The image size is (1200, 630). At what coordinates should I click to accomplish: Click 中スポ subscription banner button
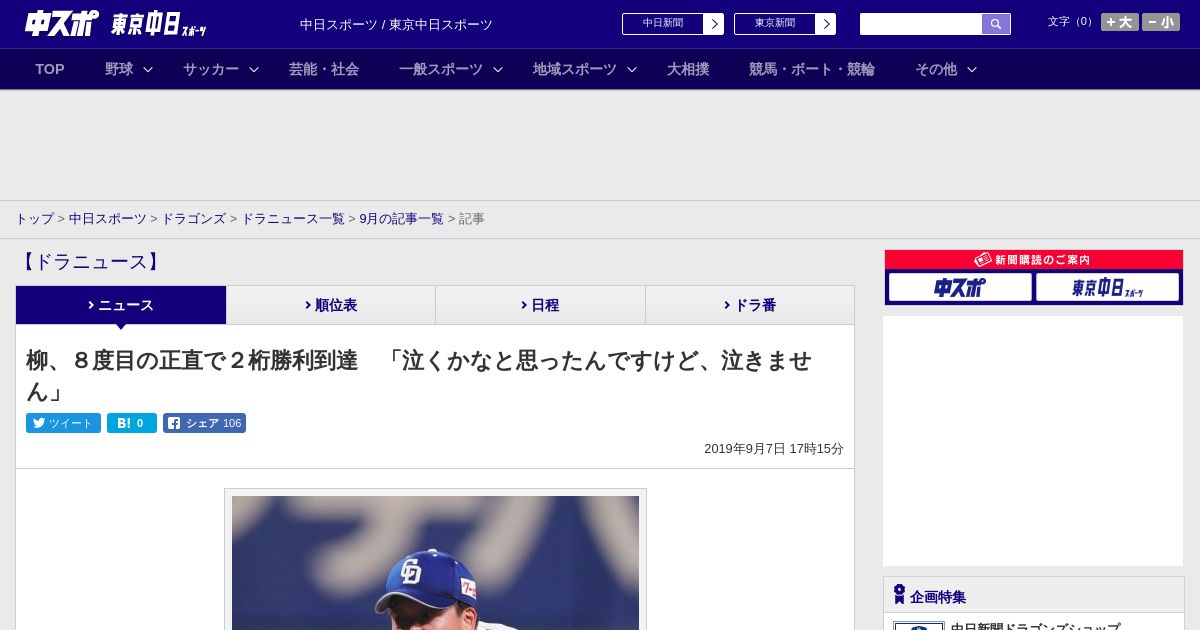click(960, 287)
